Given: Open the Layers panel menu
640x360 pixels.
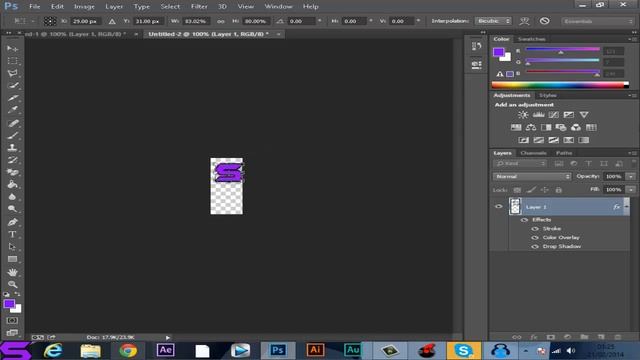Looking at the screenshot, I should [x=633, y=153].
